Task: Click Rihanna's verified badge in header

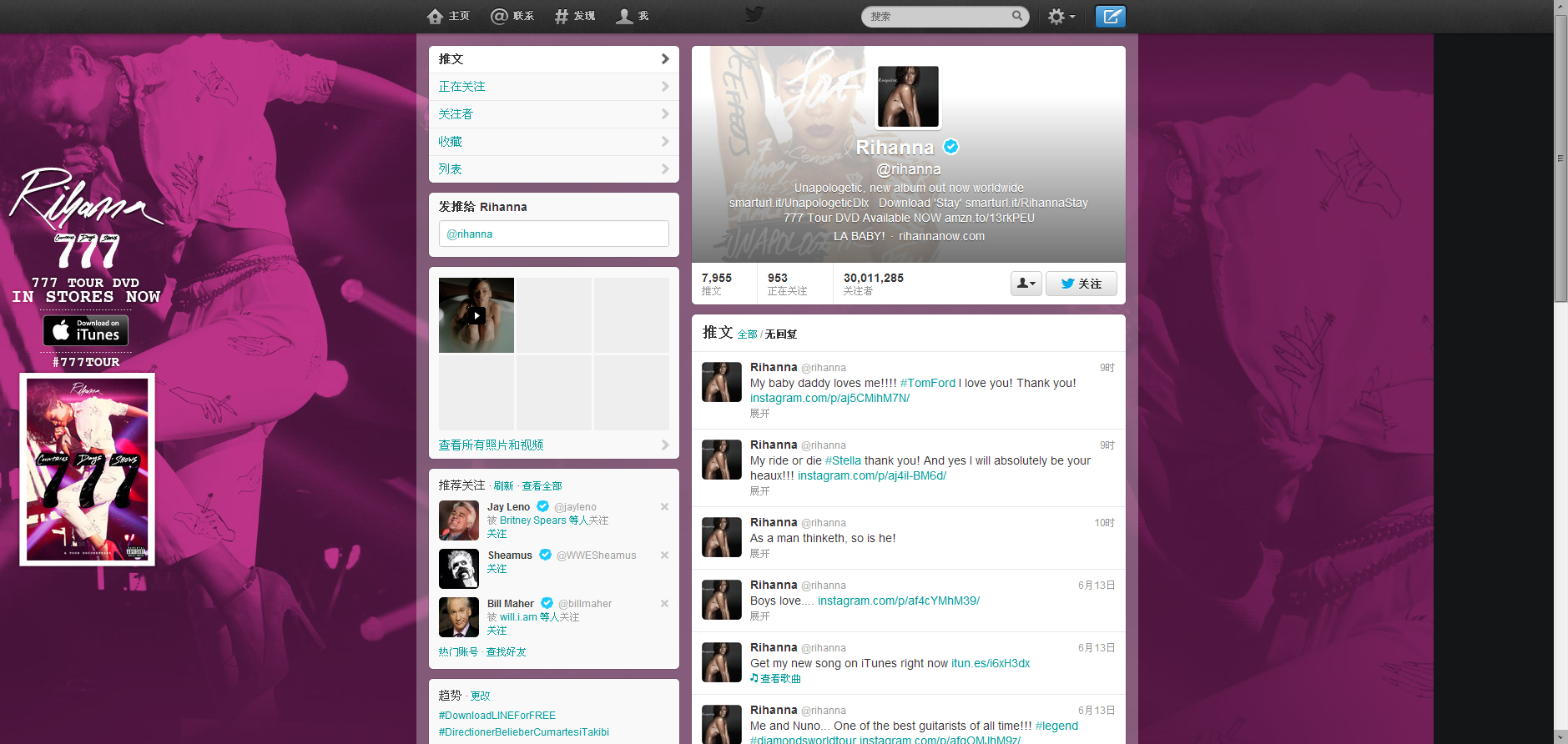Action: [x=951, y=147]
